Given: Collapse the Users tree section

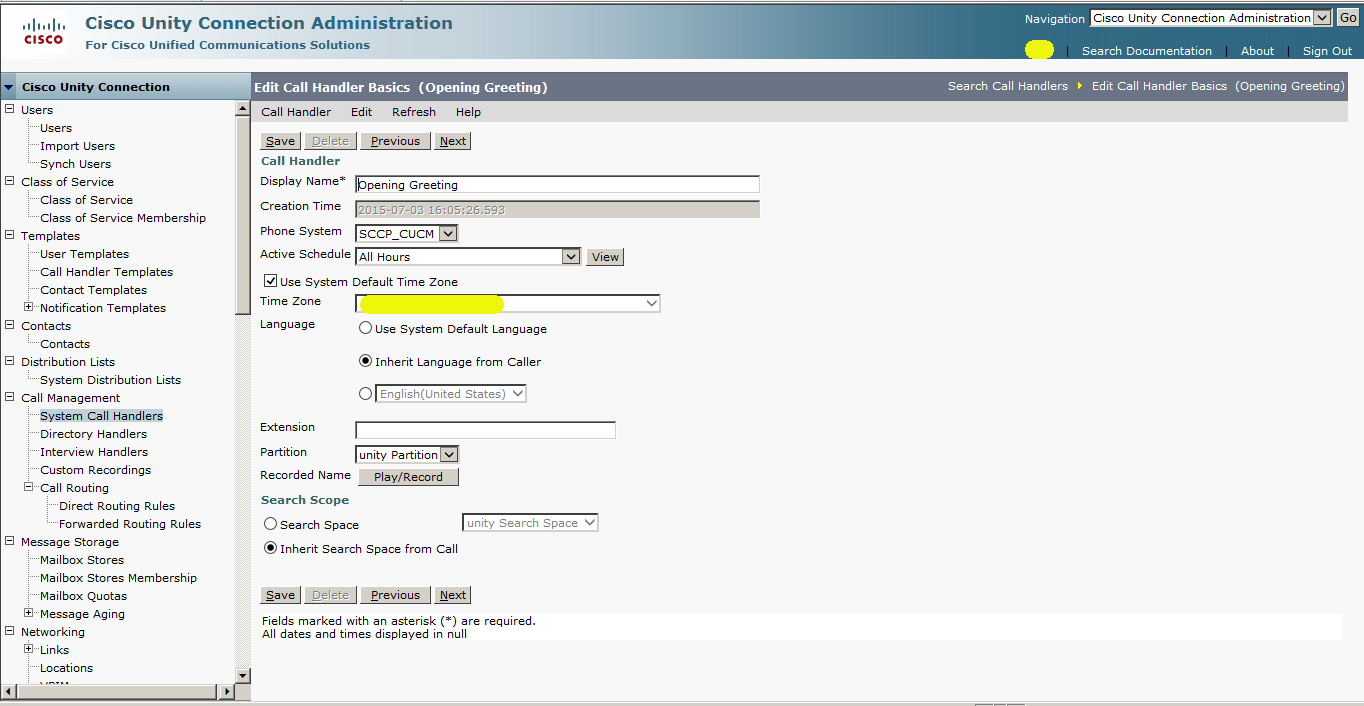Looking at the screenshot, I should pyautogui.click(x=8, y=109).
